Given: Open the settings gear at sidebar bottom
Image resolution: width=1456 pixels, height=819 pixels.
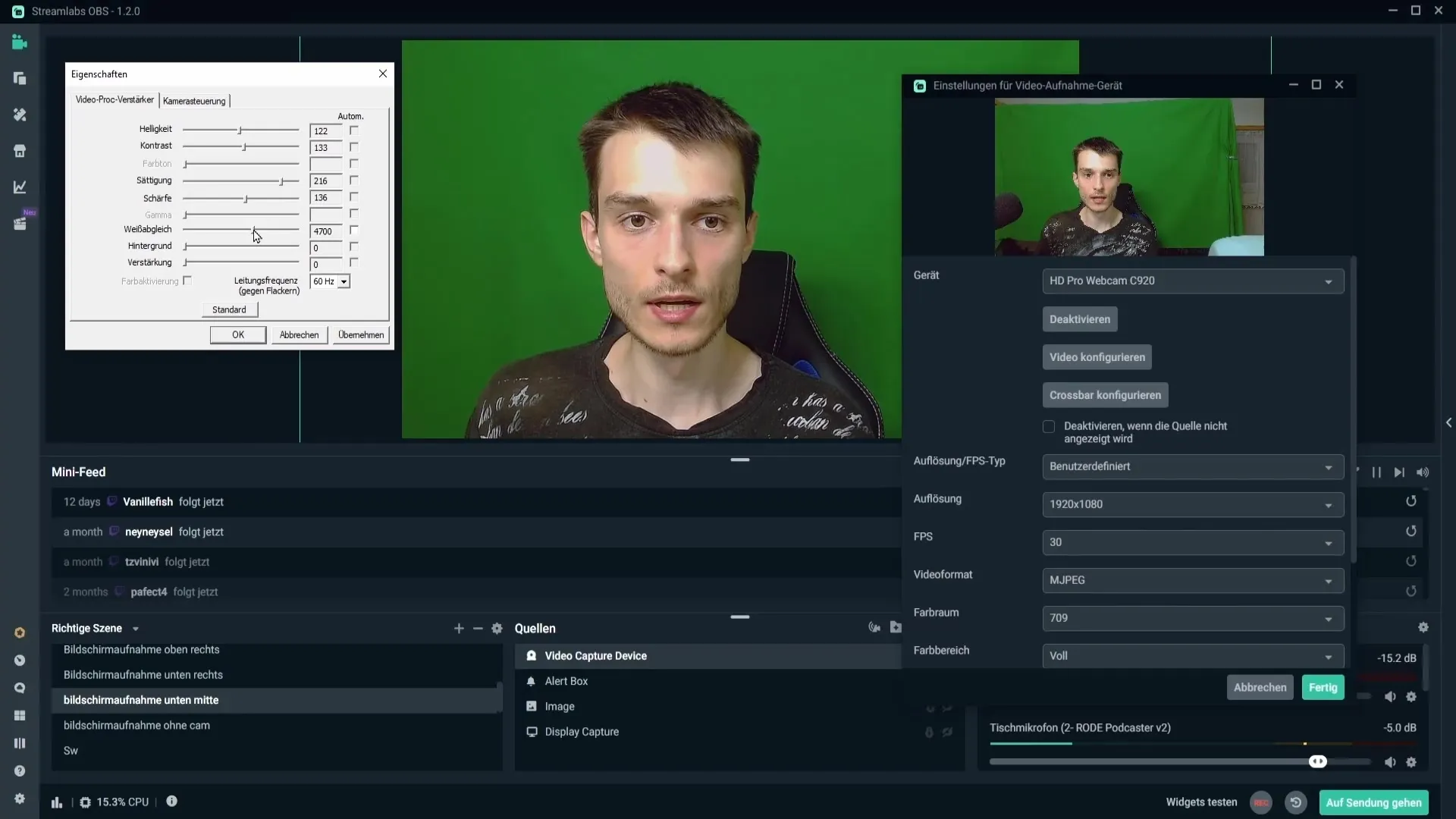Looking at the screenshot, I should click(x=20, y=799).
